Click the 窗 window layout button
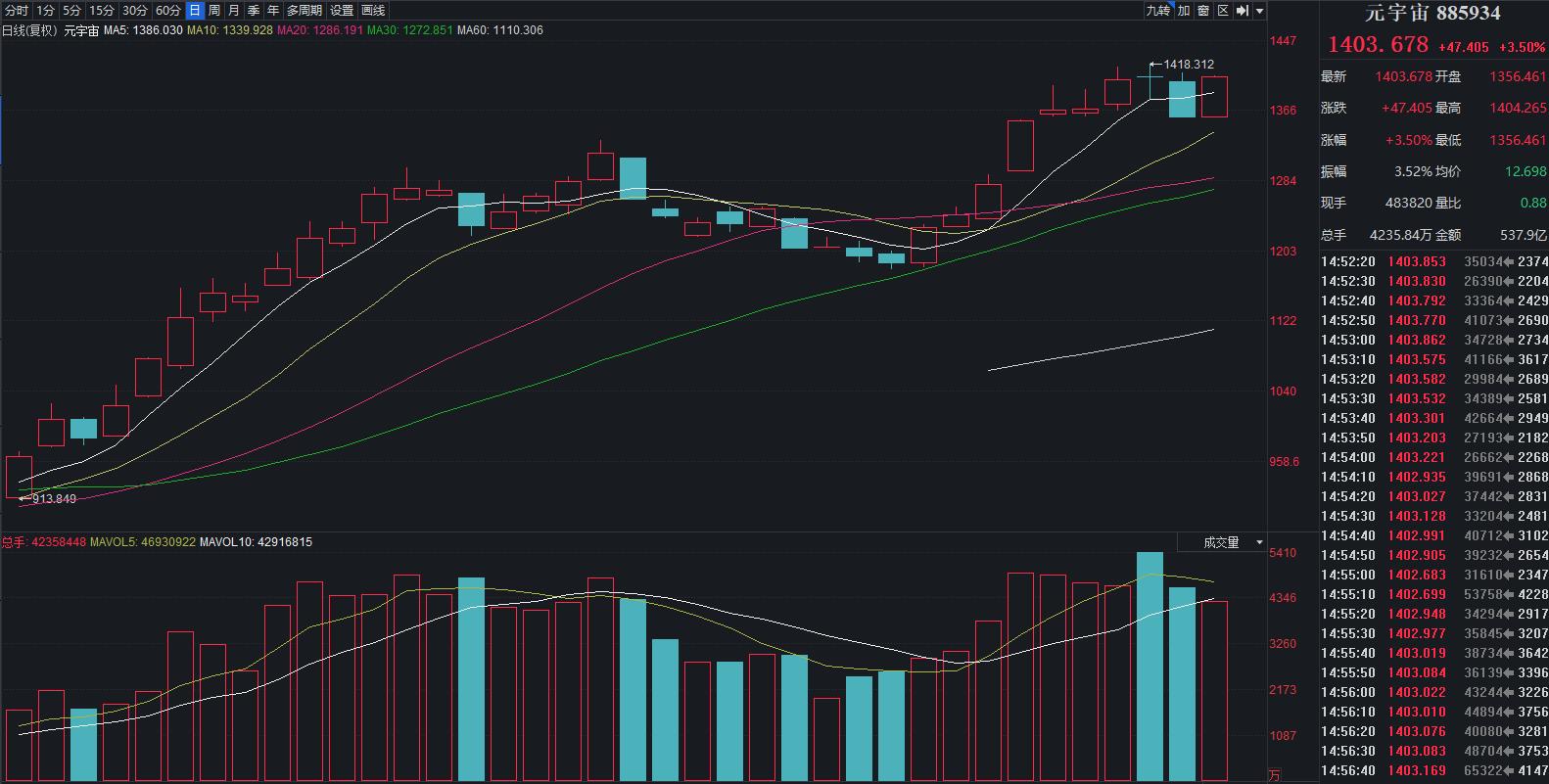 1203,11
